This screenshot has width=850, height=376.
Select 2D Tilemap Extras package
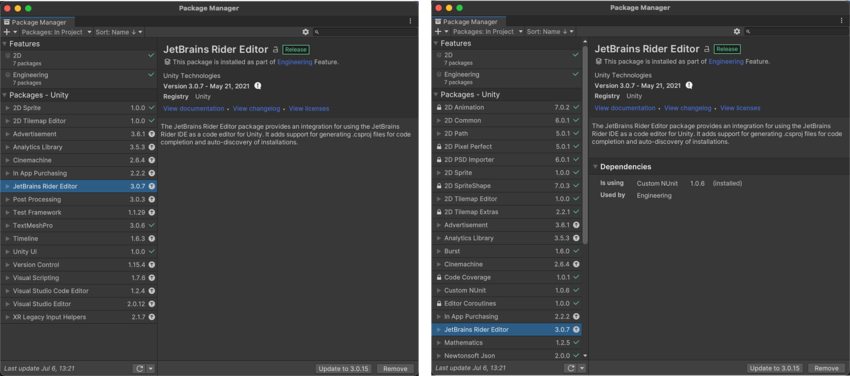tap(507, 212)
